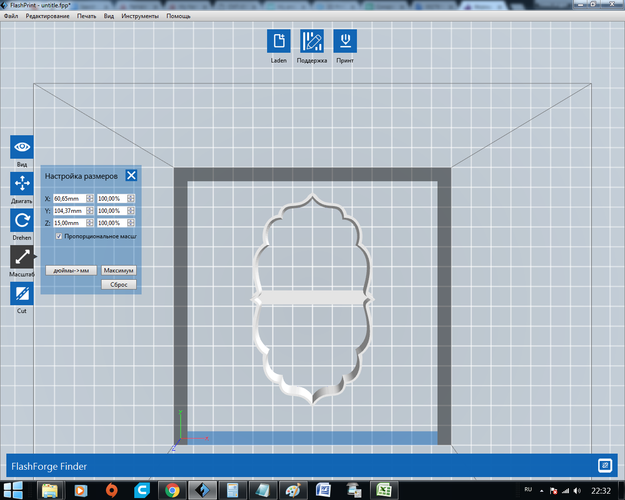The width and height of the screenshot is (625, 500).
Task: Open the Помощь menu
Action: click(x=178, y=16)
